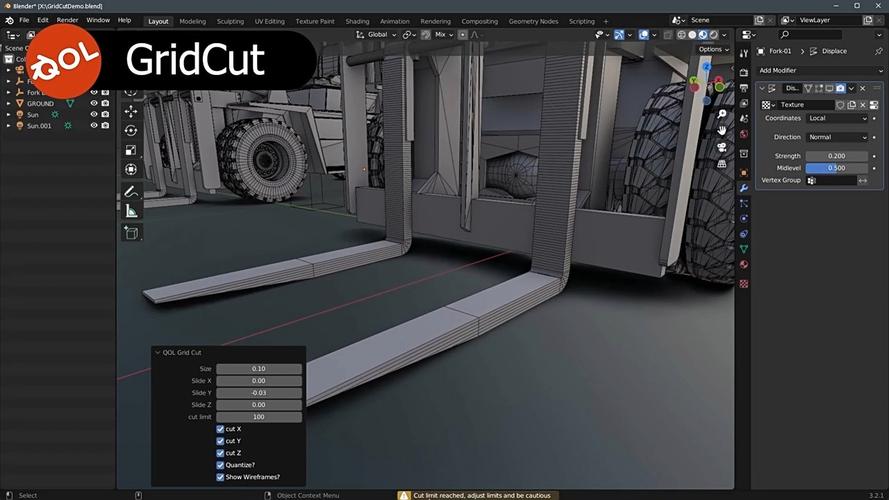
Task: Toggle Displace modifier render camera button
Action: pyautogui.click(x=840, y=88)
